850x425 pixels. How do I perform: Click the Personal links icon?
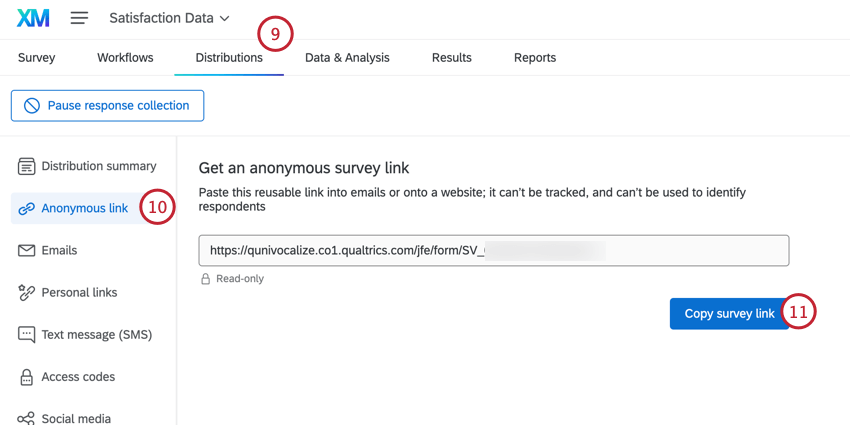(x=27, y=292)
